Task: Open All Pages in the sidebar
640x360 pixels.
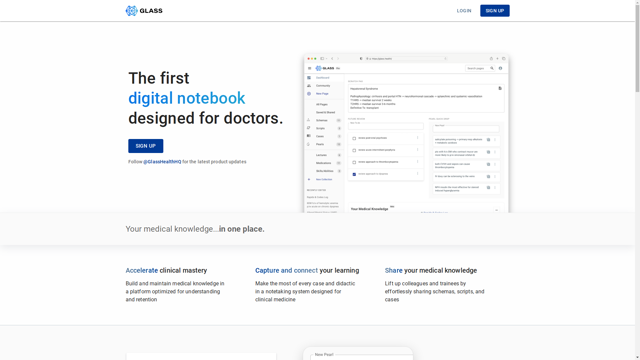Action: pos(322,104)
